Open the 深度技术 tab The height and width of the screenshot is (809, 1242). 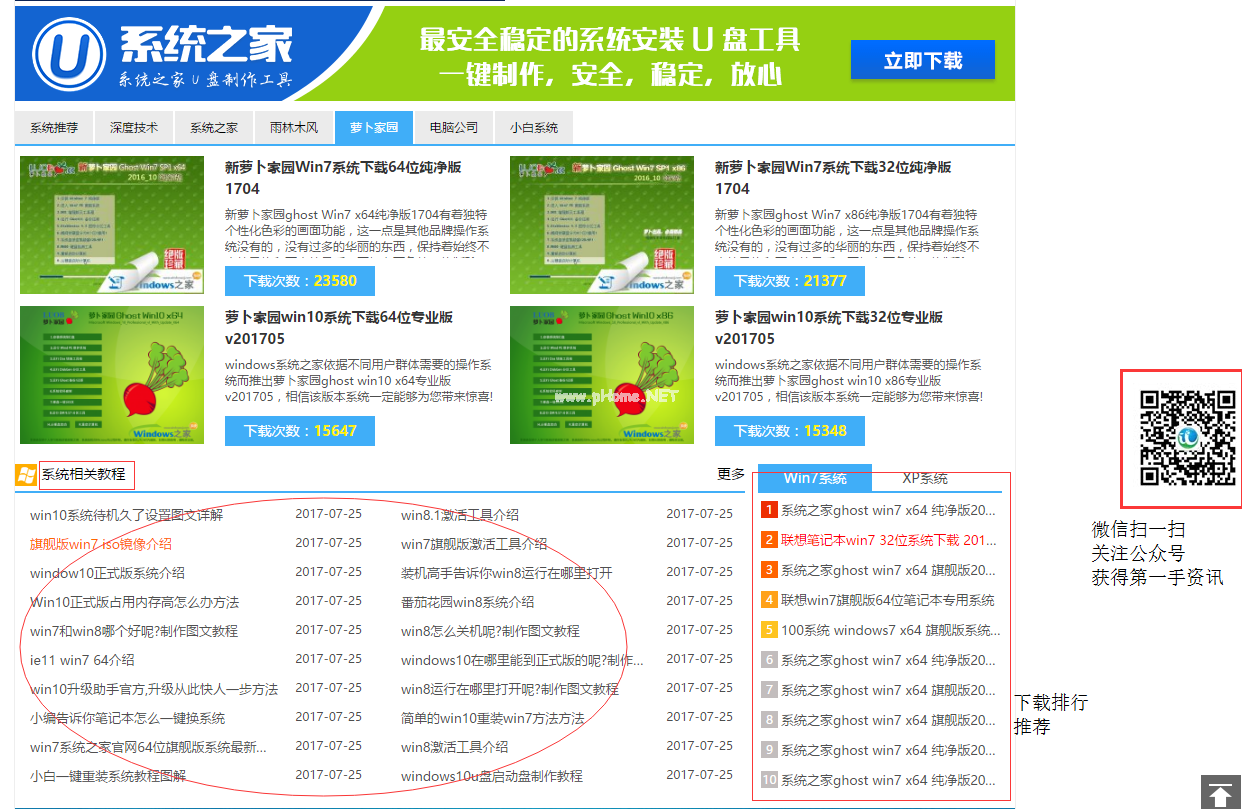[134, 127]
